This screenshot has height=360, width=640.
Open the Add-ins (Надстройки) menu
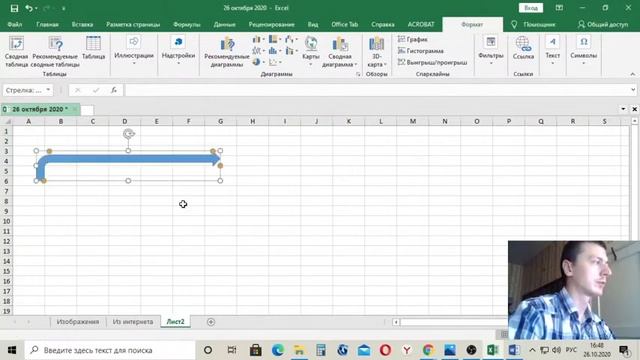pyautogui.click(x=178, y=51)
